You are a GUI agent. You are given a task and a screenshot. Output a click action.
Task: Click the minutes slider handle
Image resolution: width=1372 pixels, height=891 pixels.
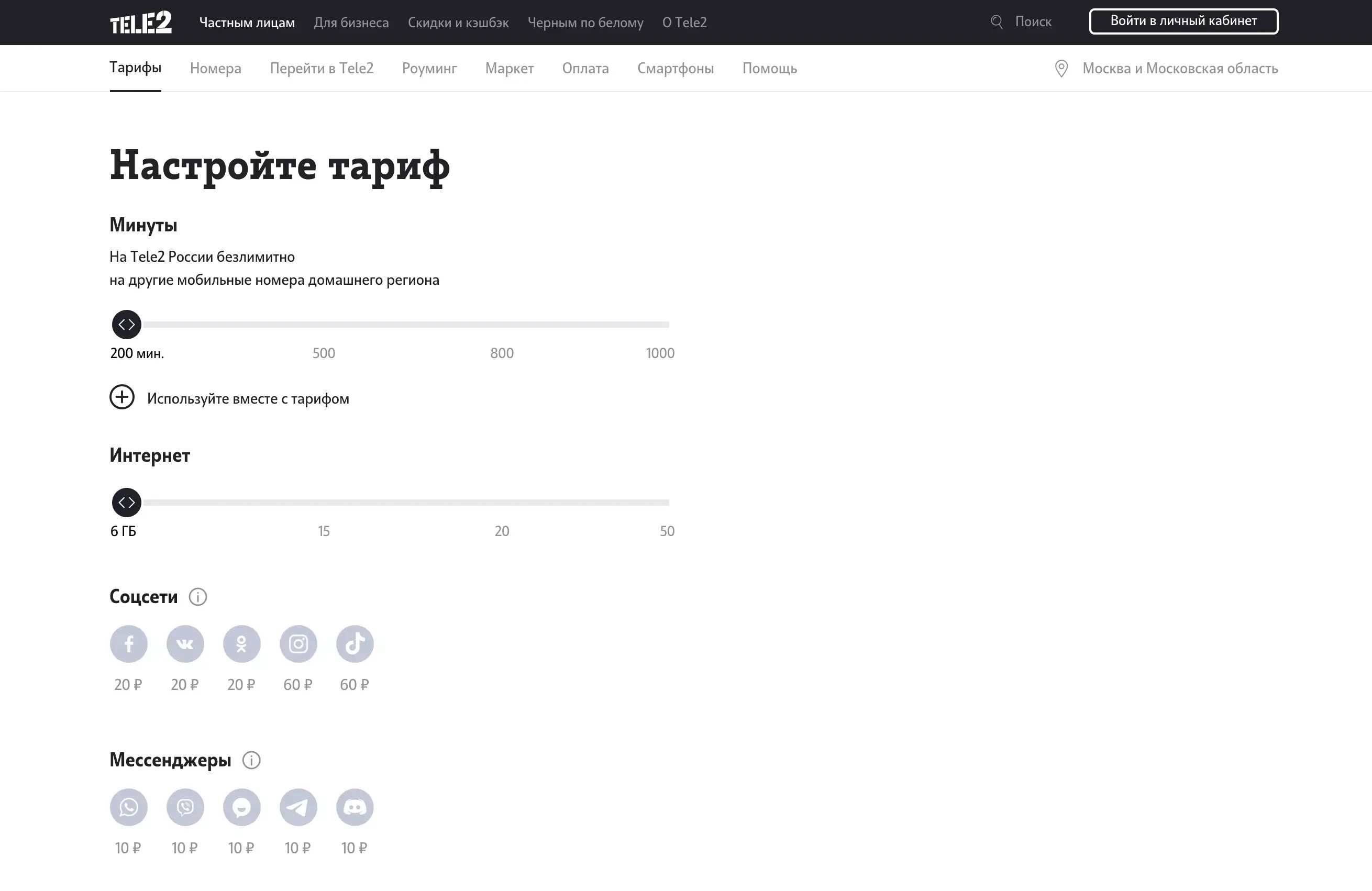click(127, 325)
